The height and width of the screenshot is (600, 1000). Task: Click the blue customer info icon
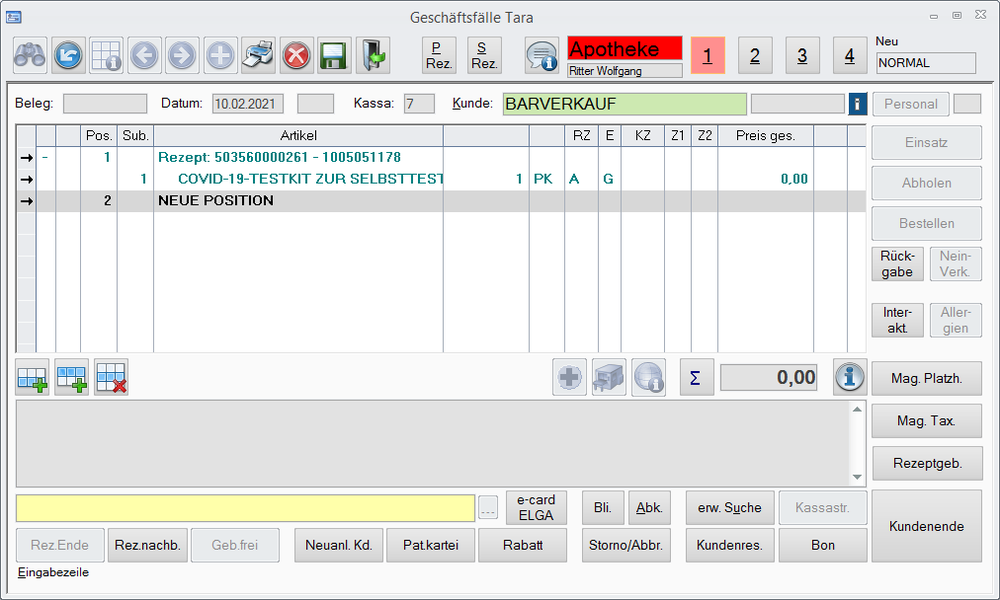pyautogui.click(x=857, y=104)
